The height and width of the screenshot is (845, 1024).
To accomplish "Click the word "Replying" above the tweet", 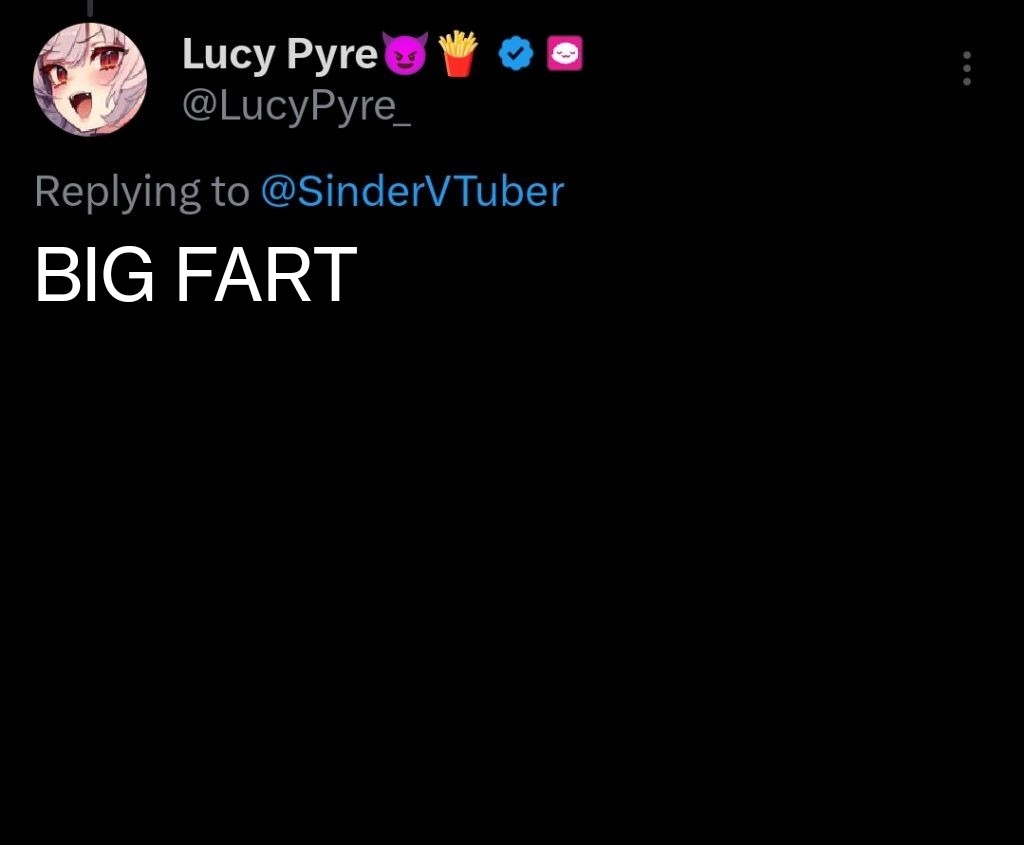I will click(x=117, y=193).
